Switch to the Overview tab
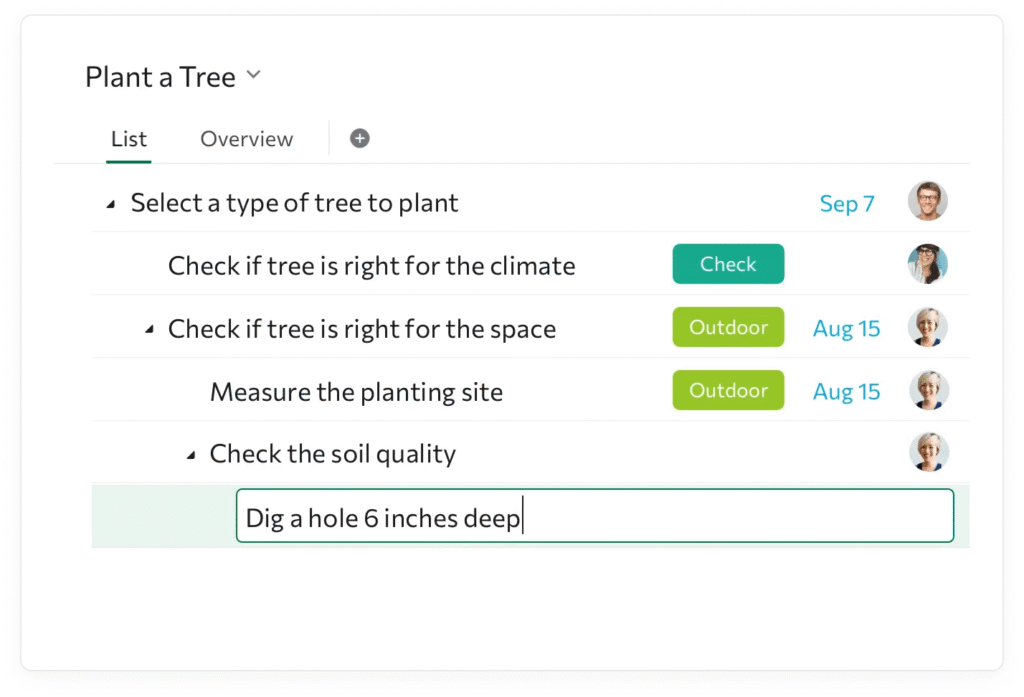 tap(246, 139)
